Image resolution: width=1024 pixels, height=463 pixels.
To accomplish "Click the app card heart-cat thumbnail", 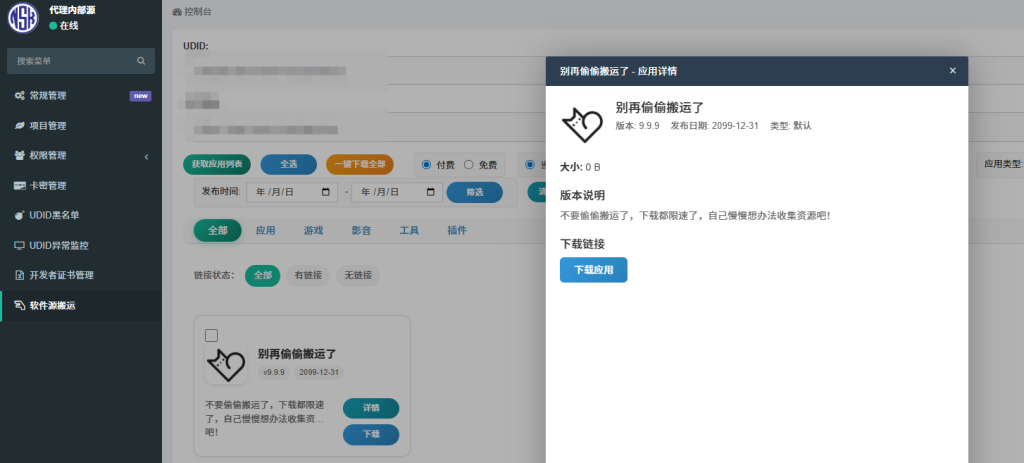I will coord(226,364).
